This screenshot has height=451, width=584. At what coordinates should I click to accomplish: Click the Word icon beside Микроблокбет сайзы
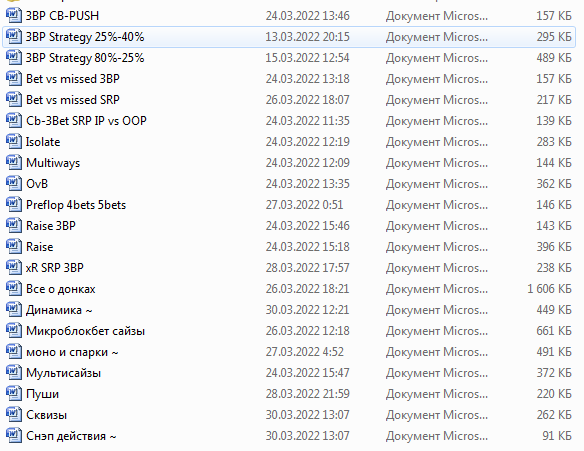[x=13, y=331]
